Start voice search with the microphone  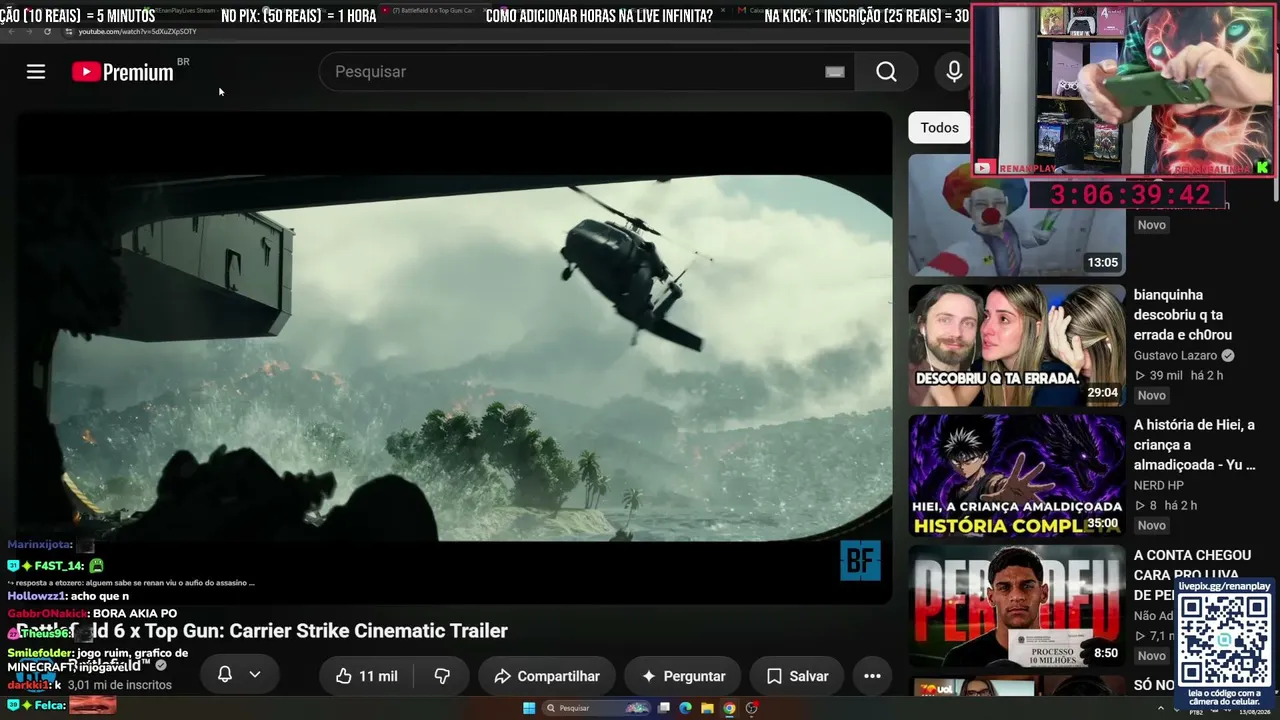coord(954,72)
